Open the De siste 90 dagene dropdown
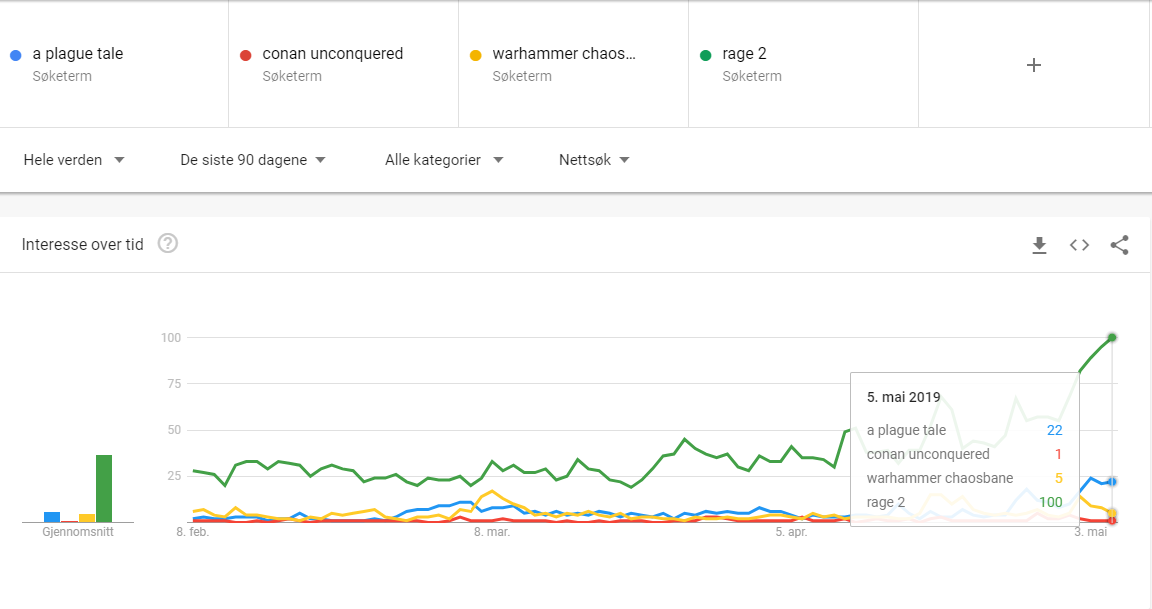The height and width of the screenshot is (609, 1152). [253, 160]
